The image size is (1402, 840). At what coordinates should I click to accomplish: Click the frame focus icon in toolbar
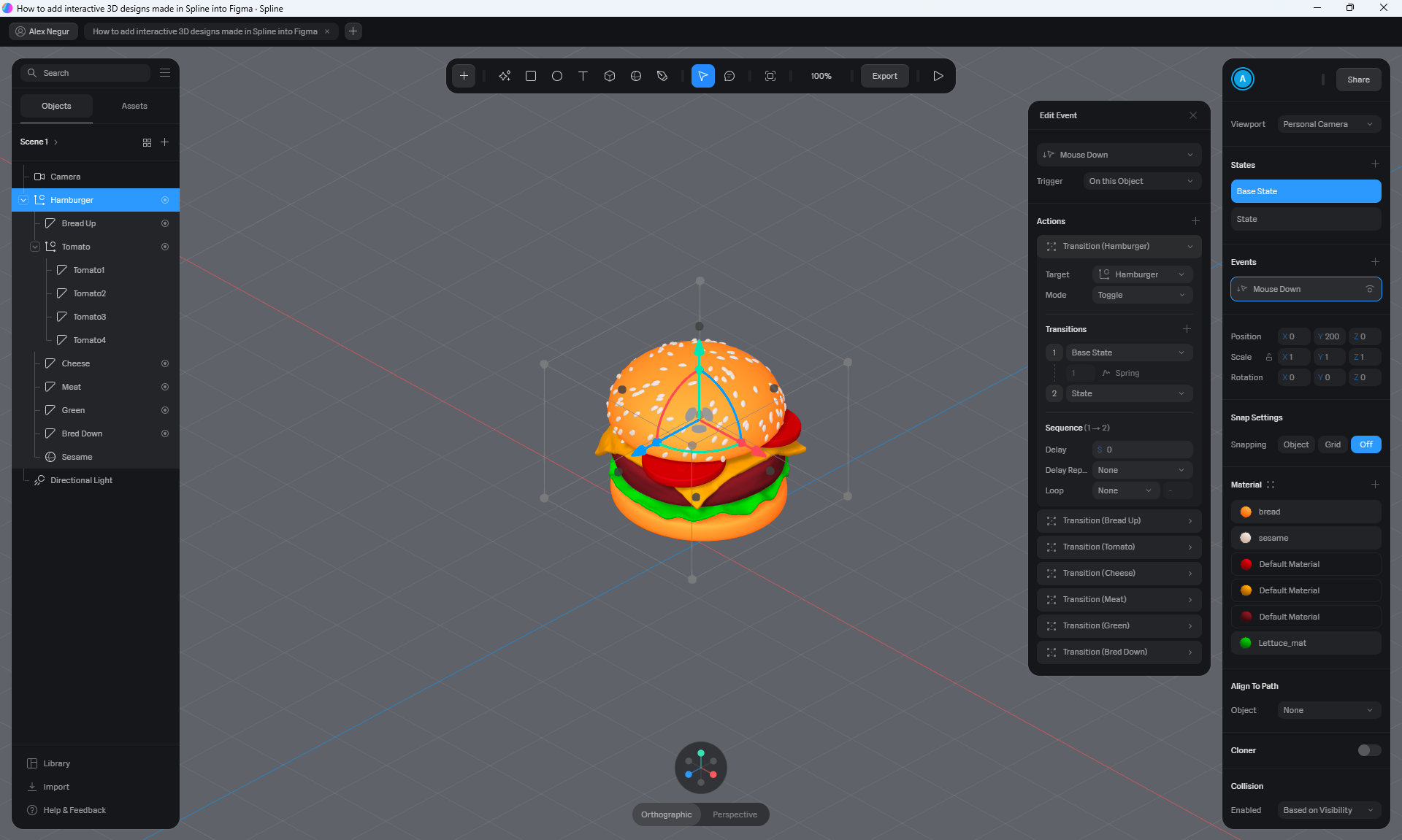pos(770,76)
